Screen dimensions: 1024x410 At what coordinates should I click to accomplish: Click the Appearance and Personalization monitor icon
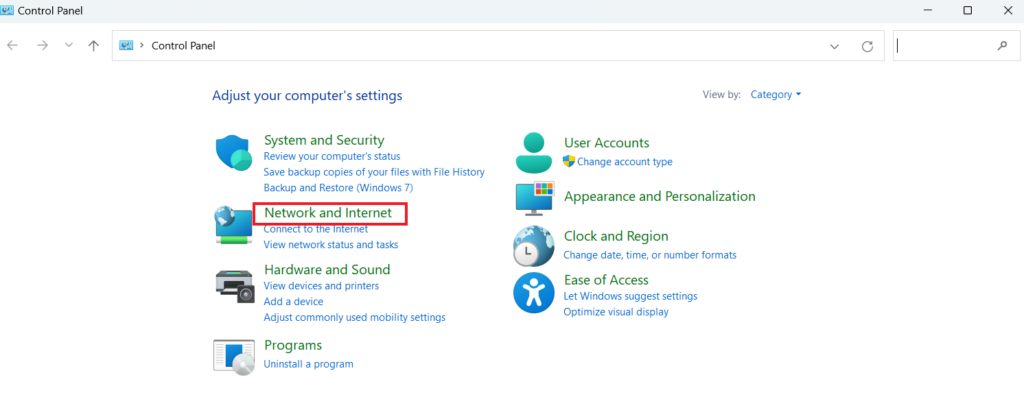534,198
